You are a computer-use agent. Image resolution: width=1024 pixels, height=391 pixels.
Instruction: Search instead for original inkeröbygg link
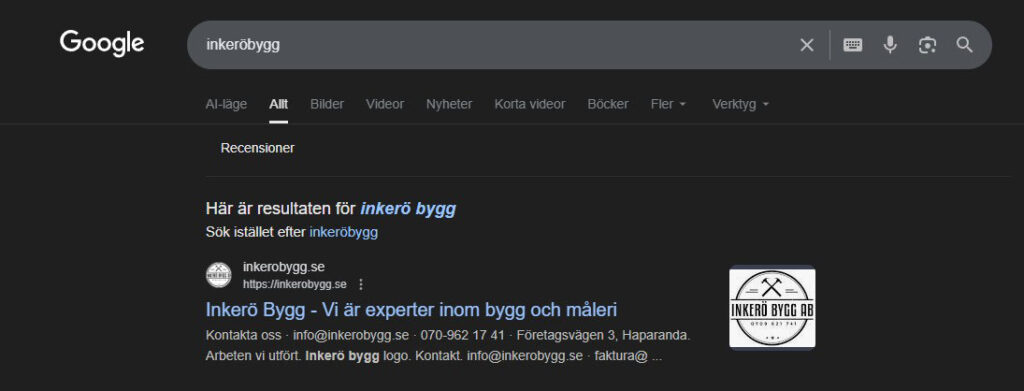(344, 232)
